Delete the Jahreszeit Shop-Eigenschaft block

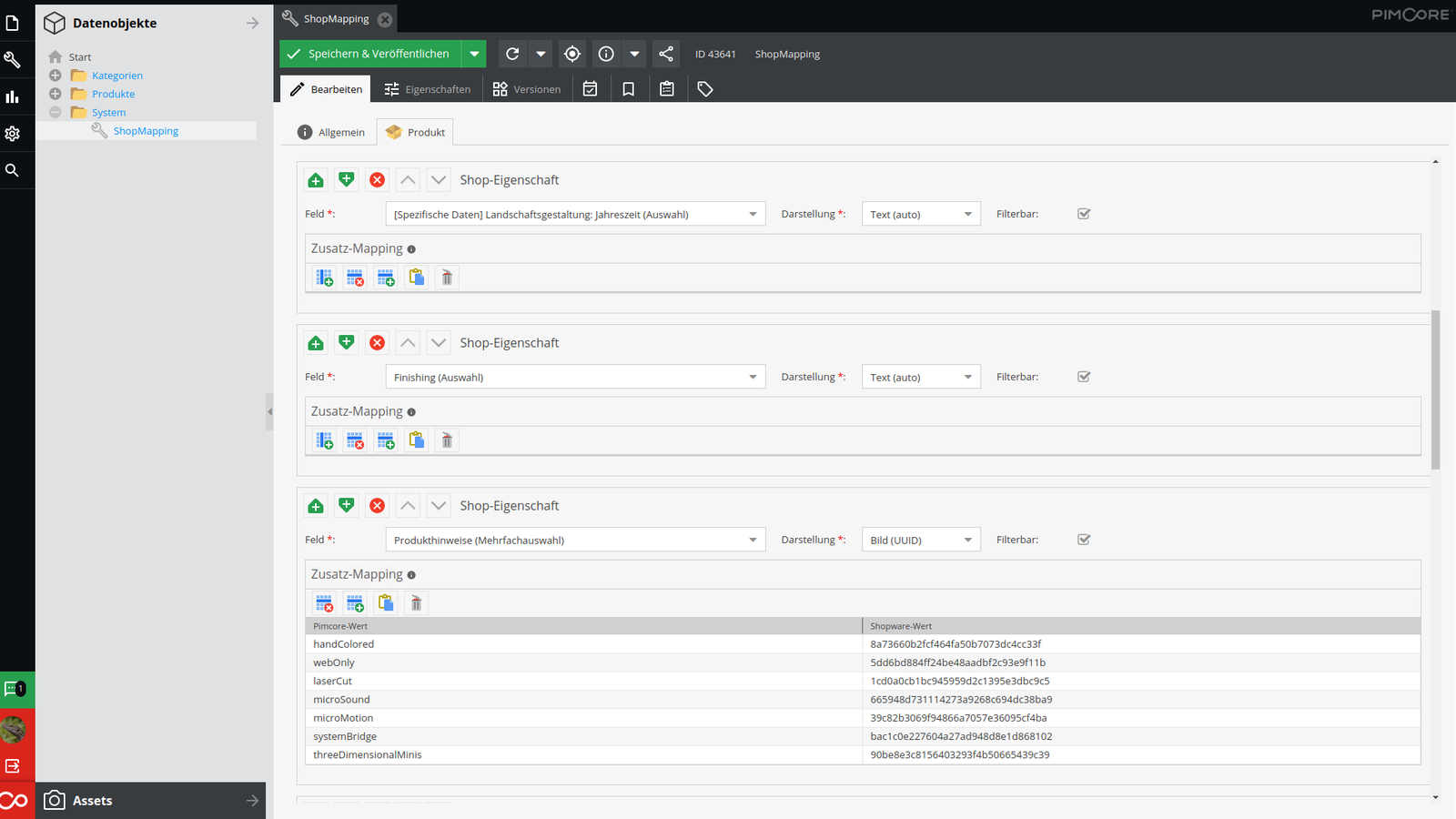click(x=378, y=180)
